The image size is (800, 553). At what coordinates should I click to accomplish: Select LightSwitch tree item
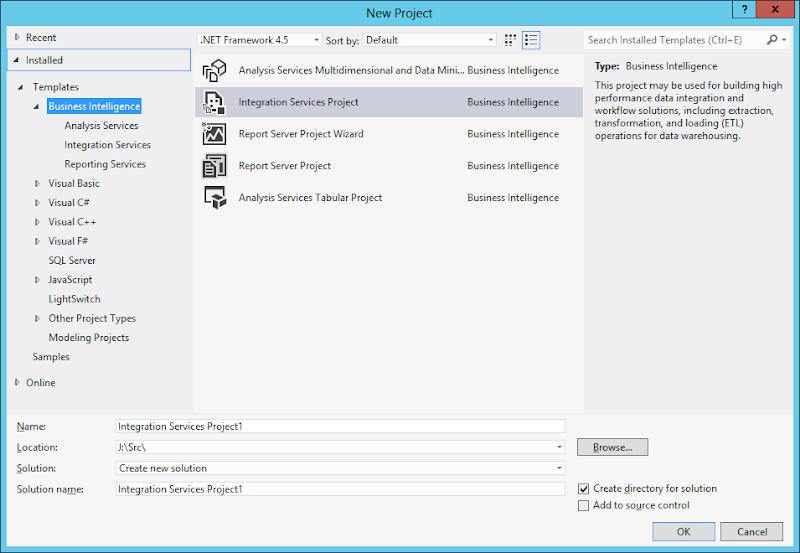click(74, 299)
